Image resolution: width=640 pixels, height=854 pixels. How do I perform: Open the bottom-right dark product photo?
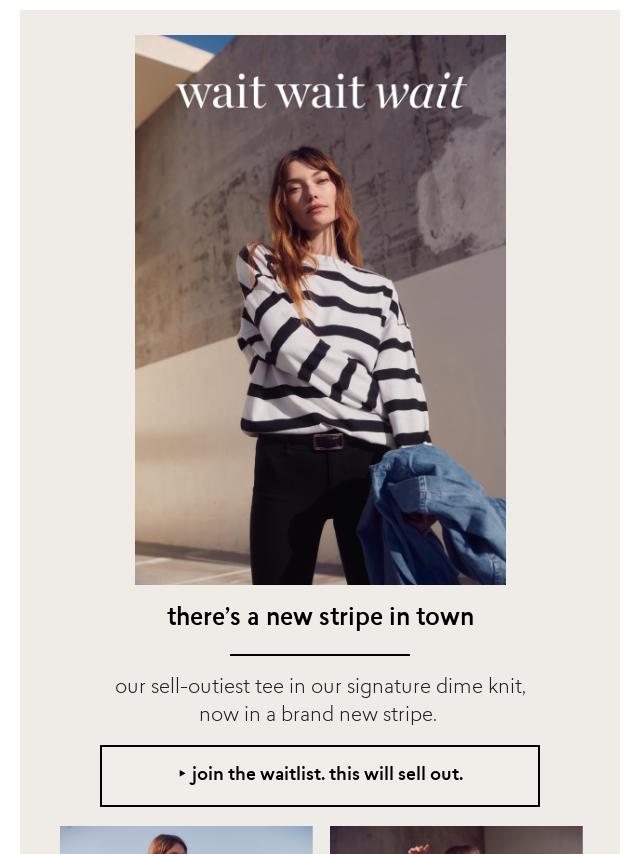[x=456, y=840]
